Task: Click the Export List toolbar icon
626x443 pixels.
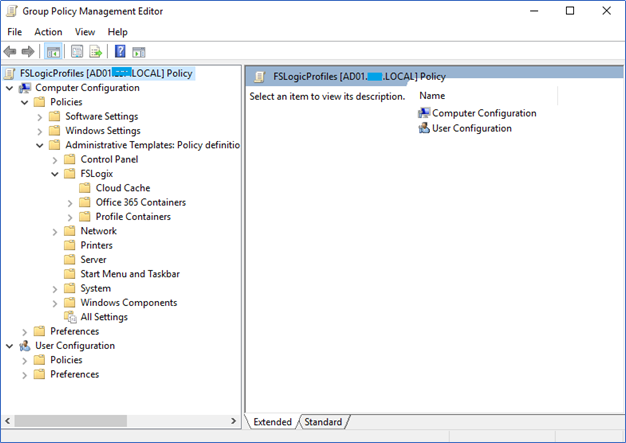Action: (96, 51)
